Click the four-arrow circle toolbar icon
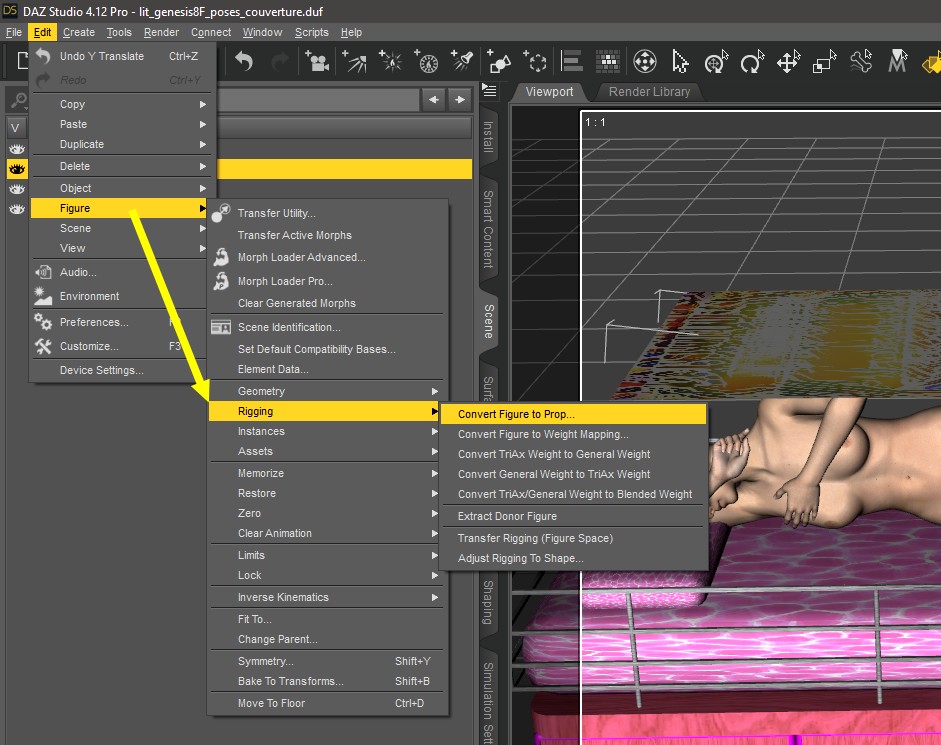This screenshot has height=745, width=941. 645,61
